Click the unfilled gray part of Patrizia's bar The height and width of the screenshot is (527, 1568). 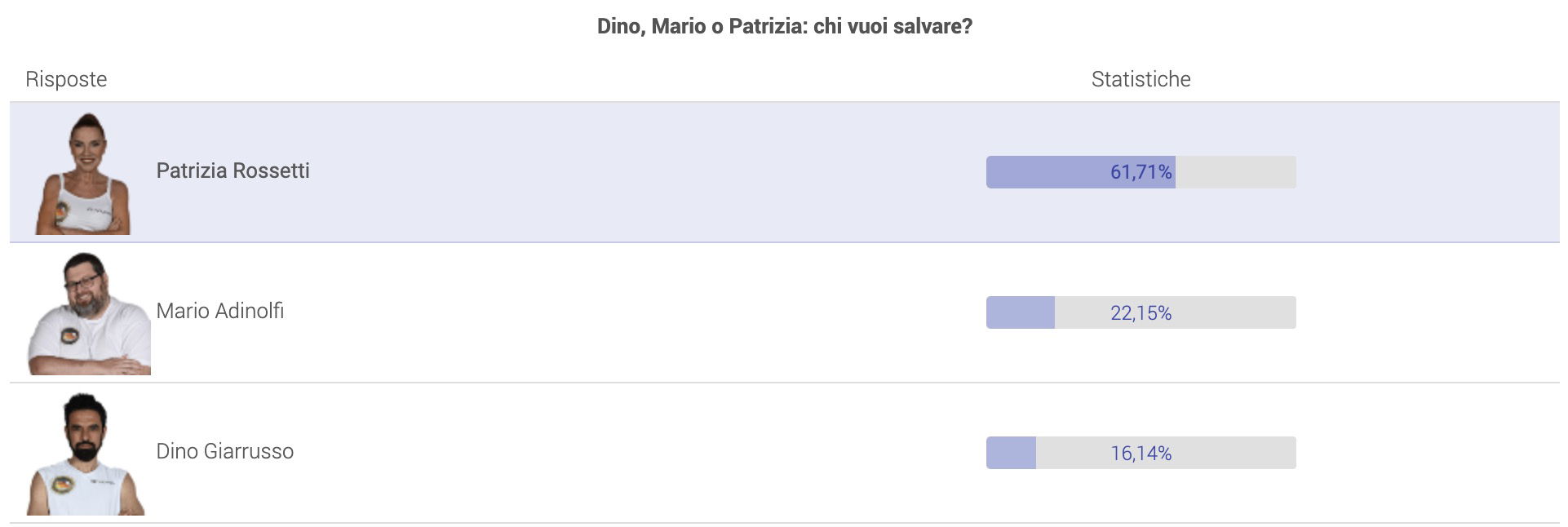(x=1236, y=172)
